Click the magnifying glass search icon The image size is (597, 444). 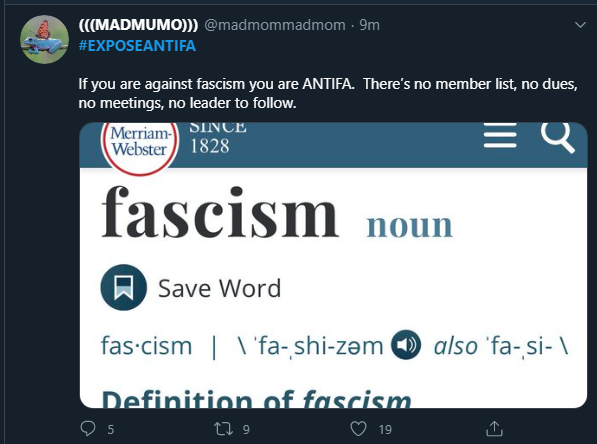[x=558, y=137]
